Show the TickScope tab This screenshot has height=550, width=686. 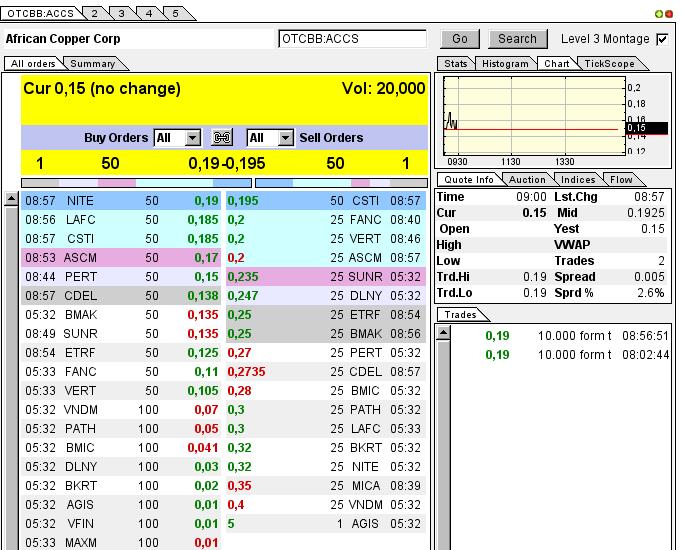[608, 63]
